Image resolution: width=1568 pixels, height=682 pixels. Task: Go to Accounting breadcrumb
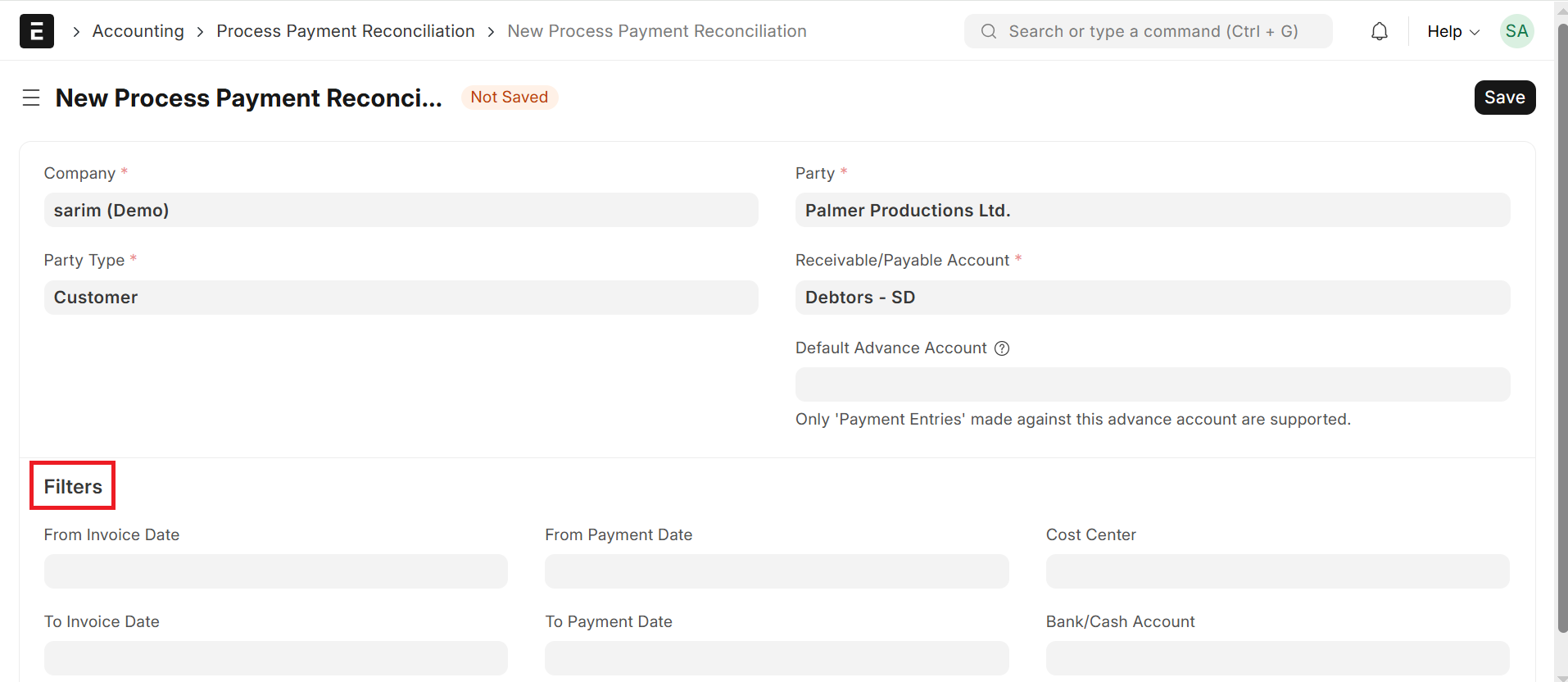click(x=138, y=31)
